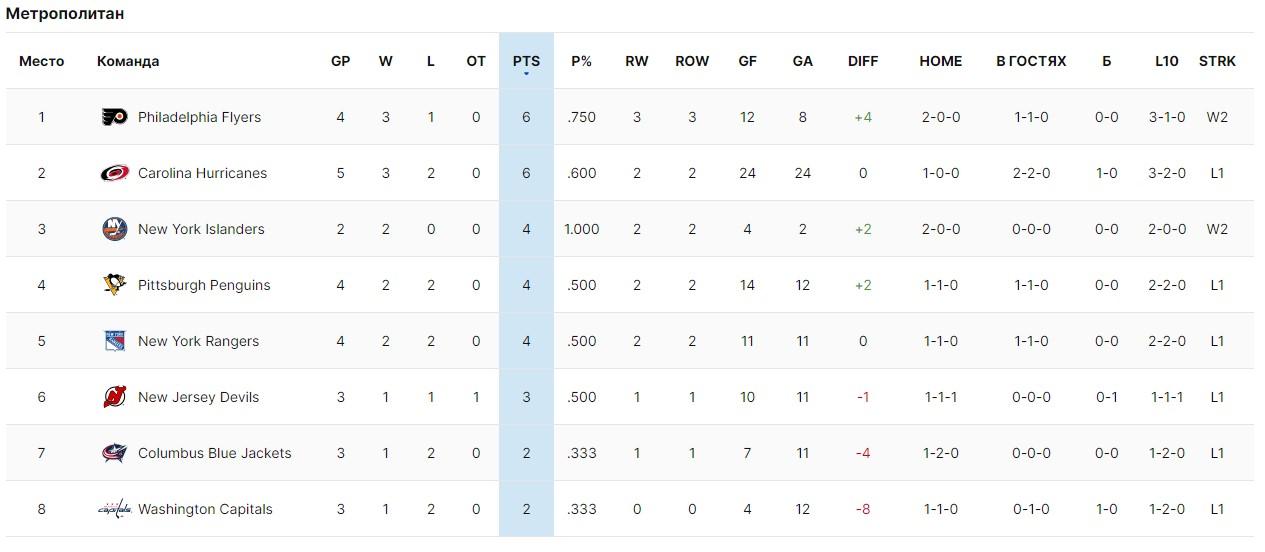Sort by the L10 column header
1265x552 pixels.
click(1166, 61)
